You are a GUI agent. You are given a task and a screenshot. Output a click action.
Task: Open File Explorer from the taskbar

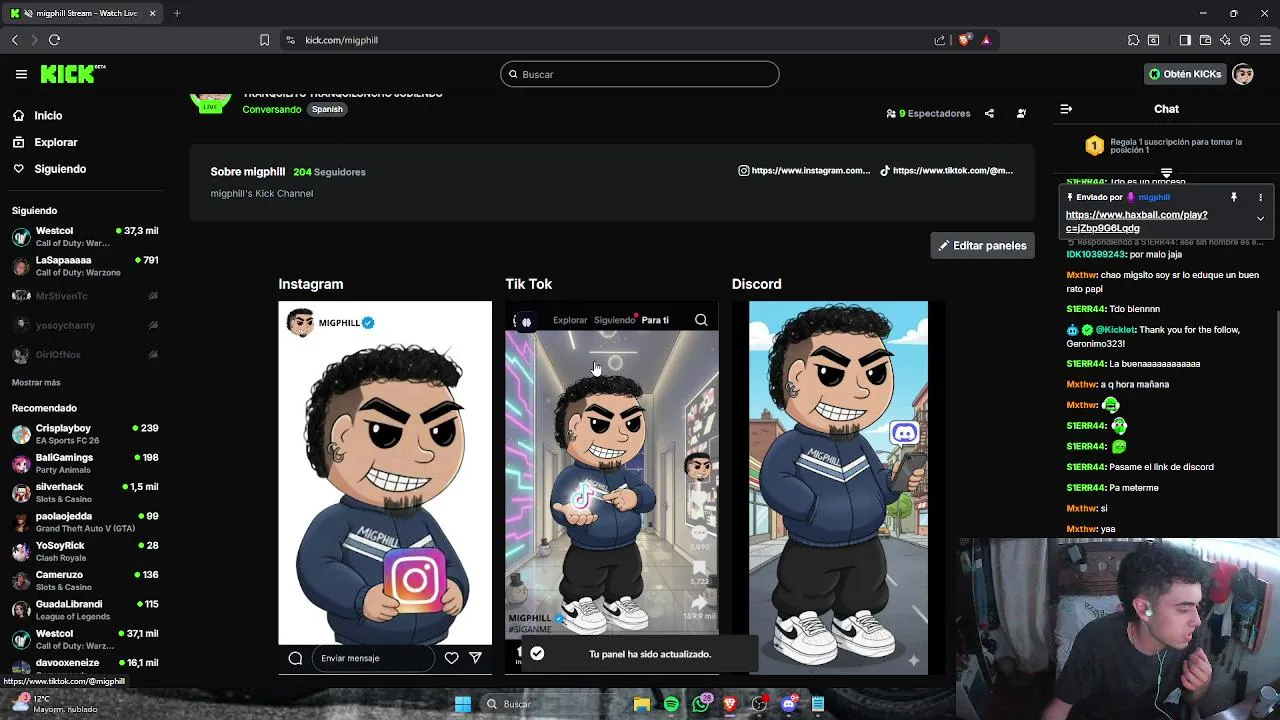[642, 704]
